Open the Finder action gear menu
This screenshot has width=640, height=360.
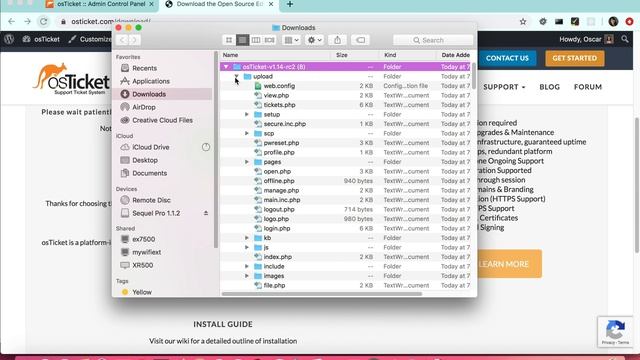click(315, 40)
